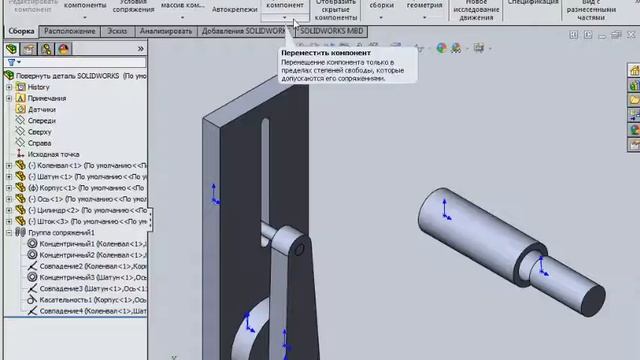The width and height of the screenshot is (640, 360).
Task: Select Совпадение2 mate in tree
Action: (x=93, y=266)
